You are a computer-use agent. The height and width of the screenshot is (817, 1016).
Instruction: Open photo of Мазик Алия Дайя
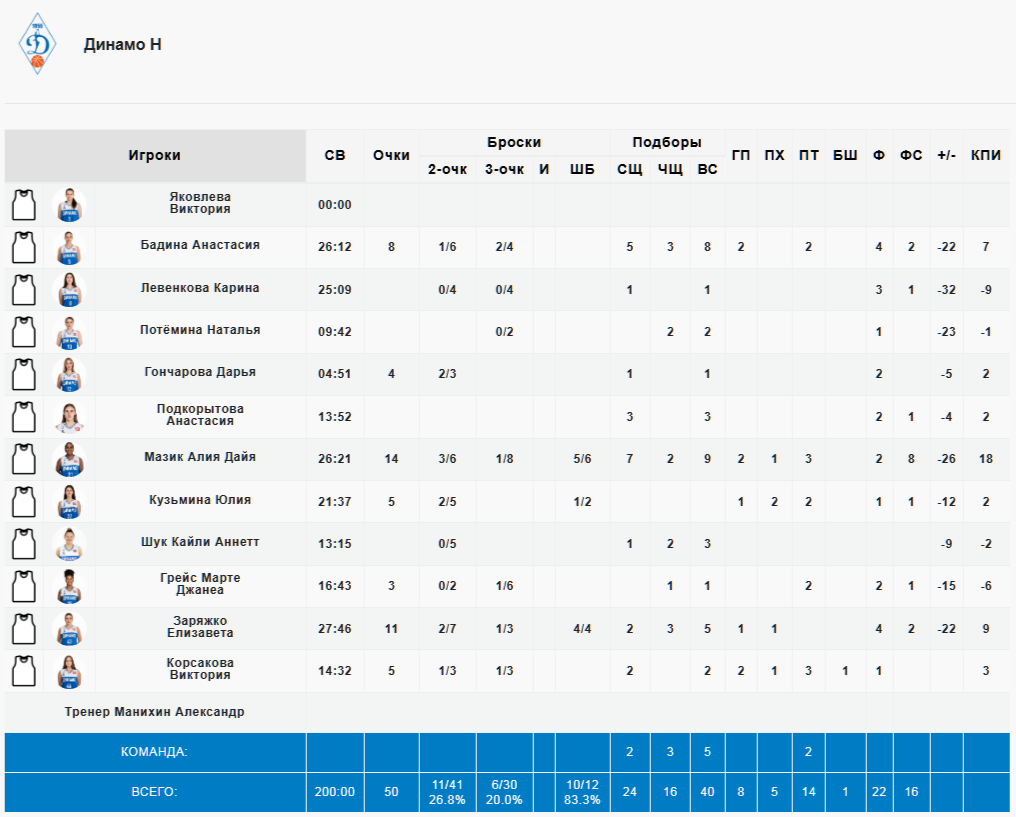69,459
